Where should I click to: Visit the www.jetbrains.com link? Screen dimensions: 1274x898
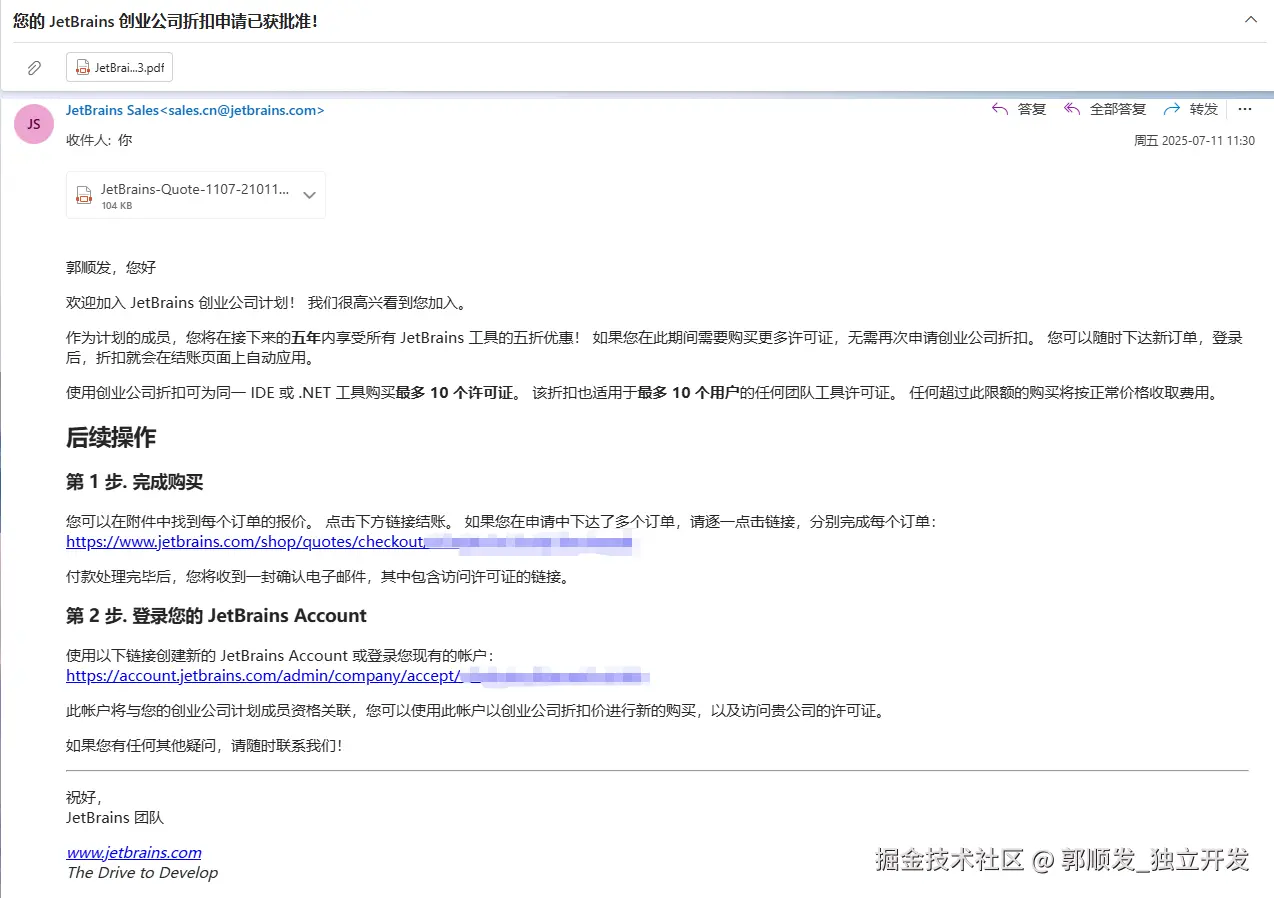tap(133, 852)
